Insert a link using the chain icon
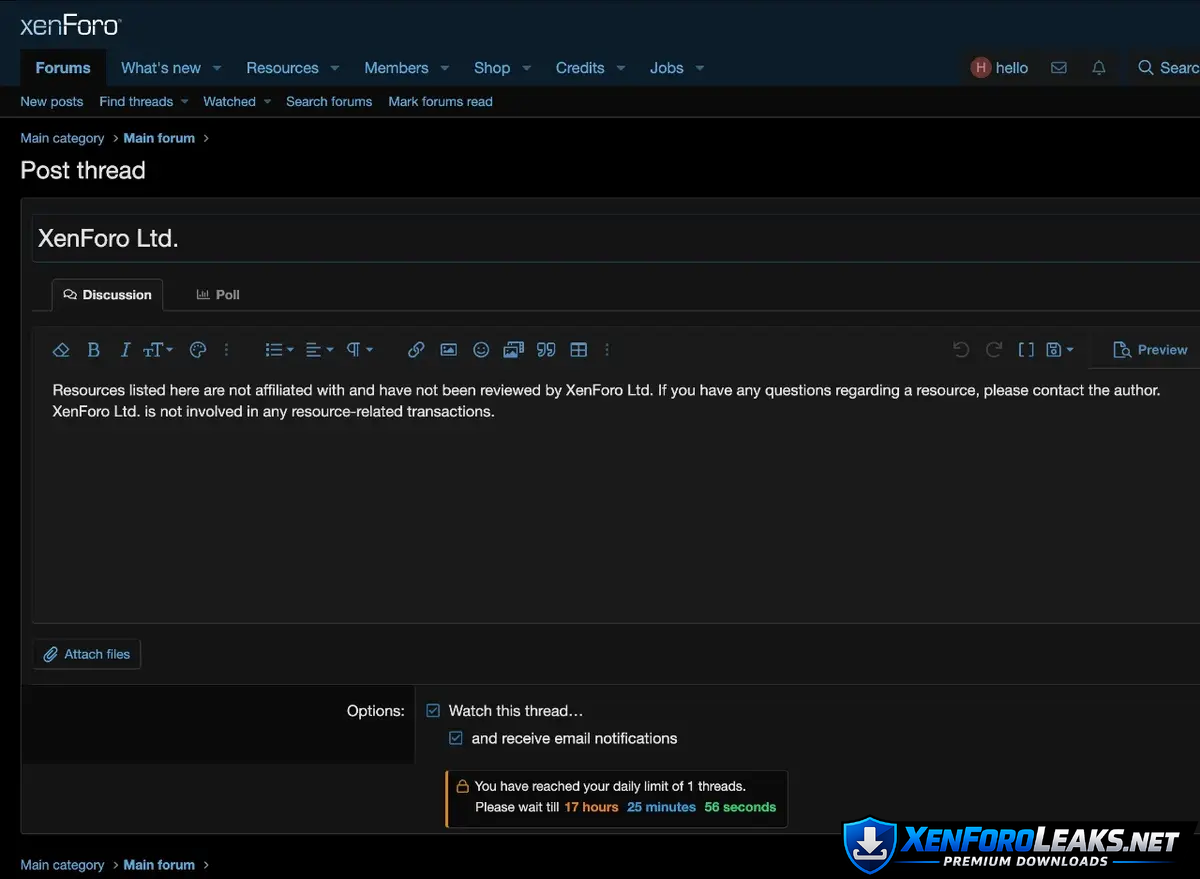1200x879 pixels. (x=416, y=350)
